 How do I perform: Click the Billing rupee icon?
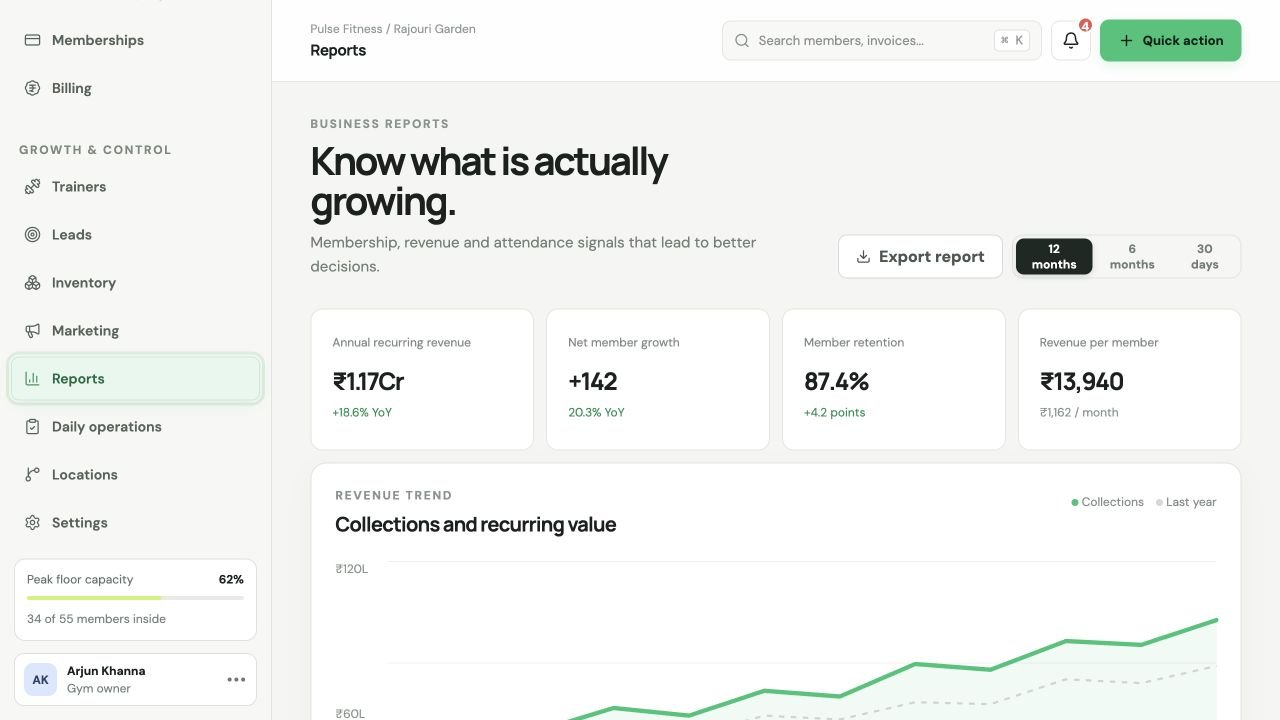point(32,88)
